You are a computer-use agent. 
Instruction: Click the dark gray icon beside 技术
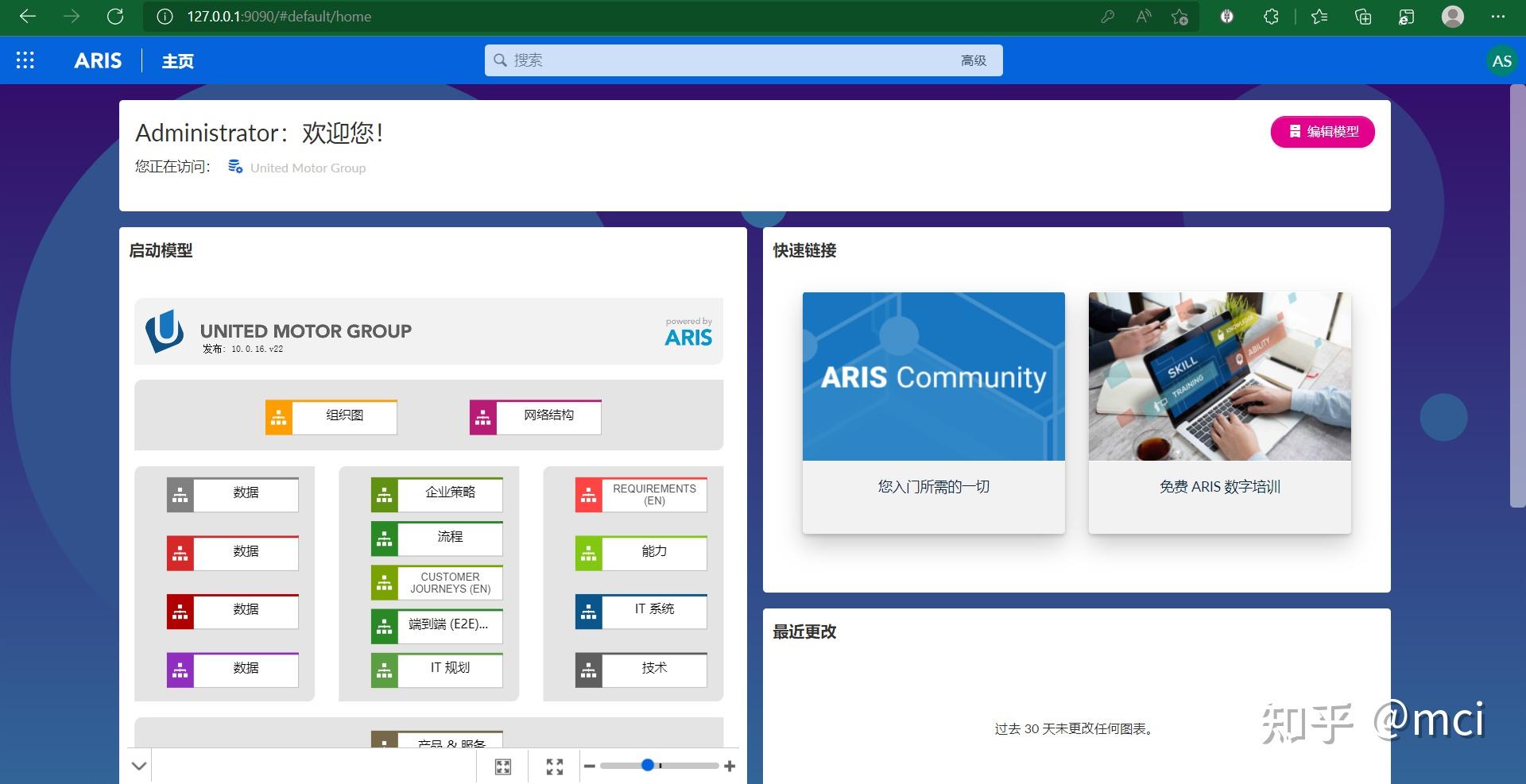(589, 670)
